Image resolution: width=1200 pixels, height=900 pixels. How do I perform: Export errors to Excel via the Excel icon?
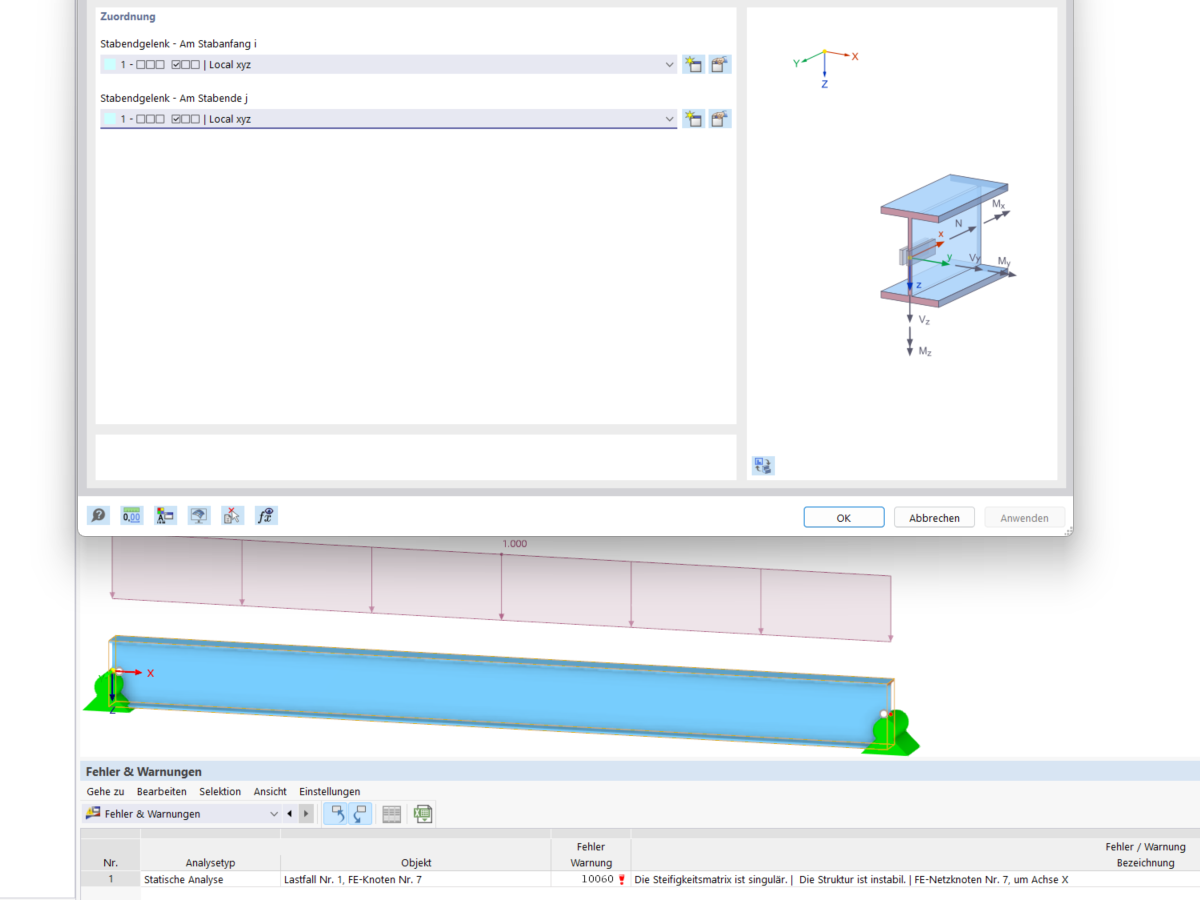point(422,813)
